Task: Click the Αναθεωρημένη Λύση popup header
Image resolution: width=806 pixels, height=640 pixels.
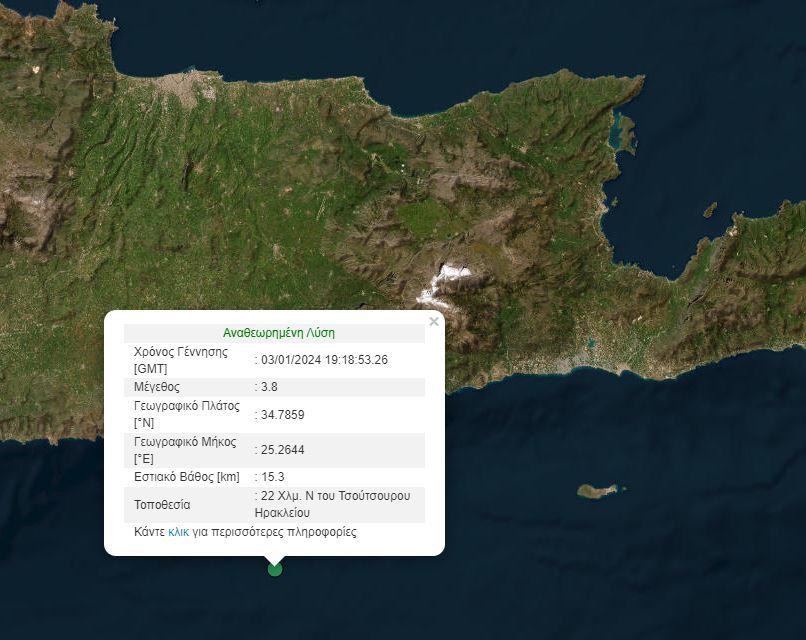Action: (279, 333)
